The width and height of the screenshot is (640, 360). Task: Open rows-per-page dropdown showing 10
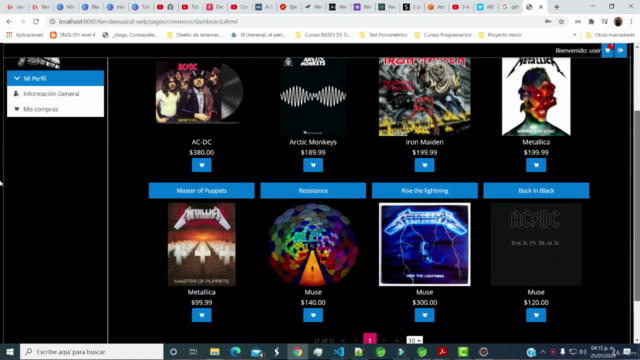tap(414, 340)
